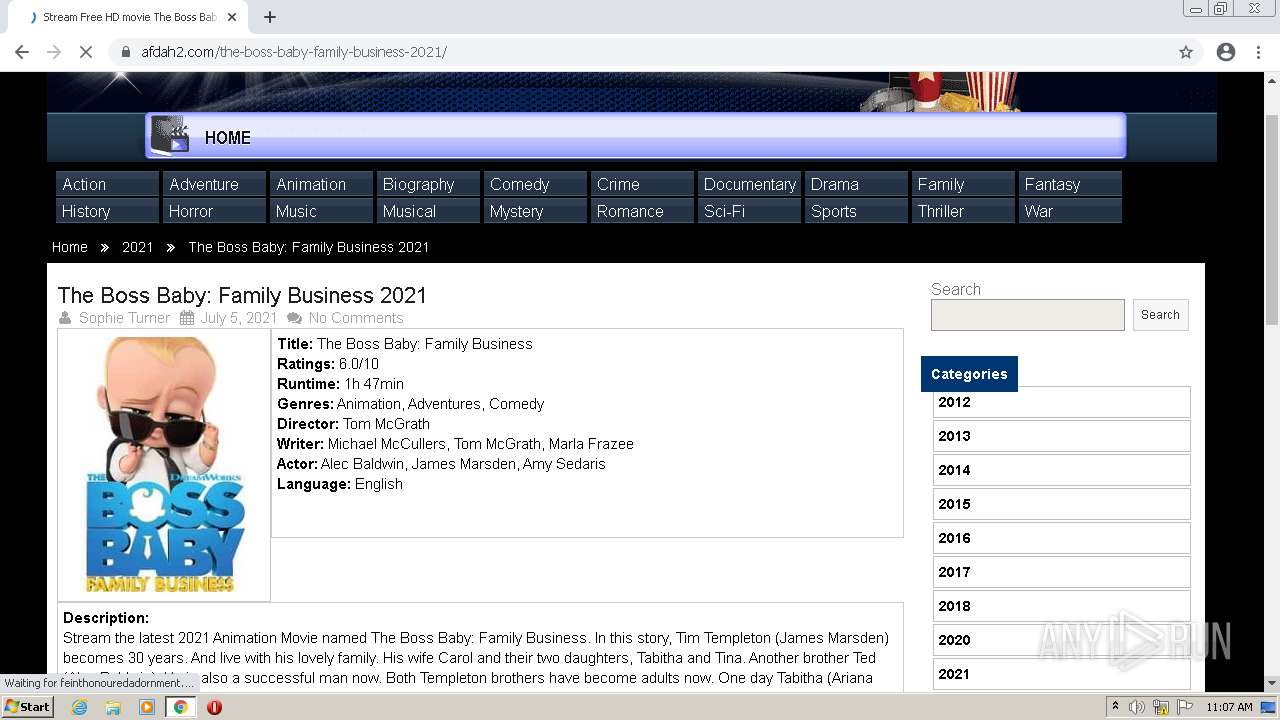Open the Sci-Fi genre
This screenshot has width=1280, height=720.
coord(749,211)
